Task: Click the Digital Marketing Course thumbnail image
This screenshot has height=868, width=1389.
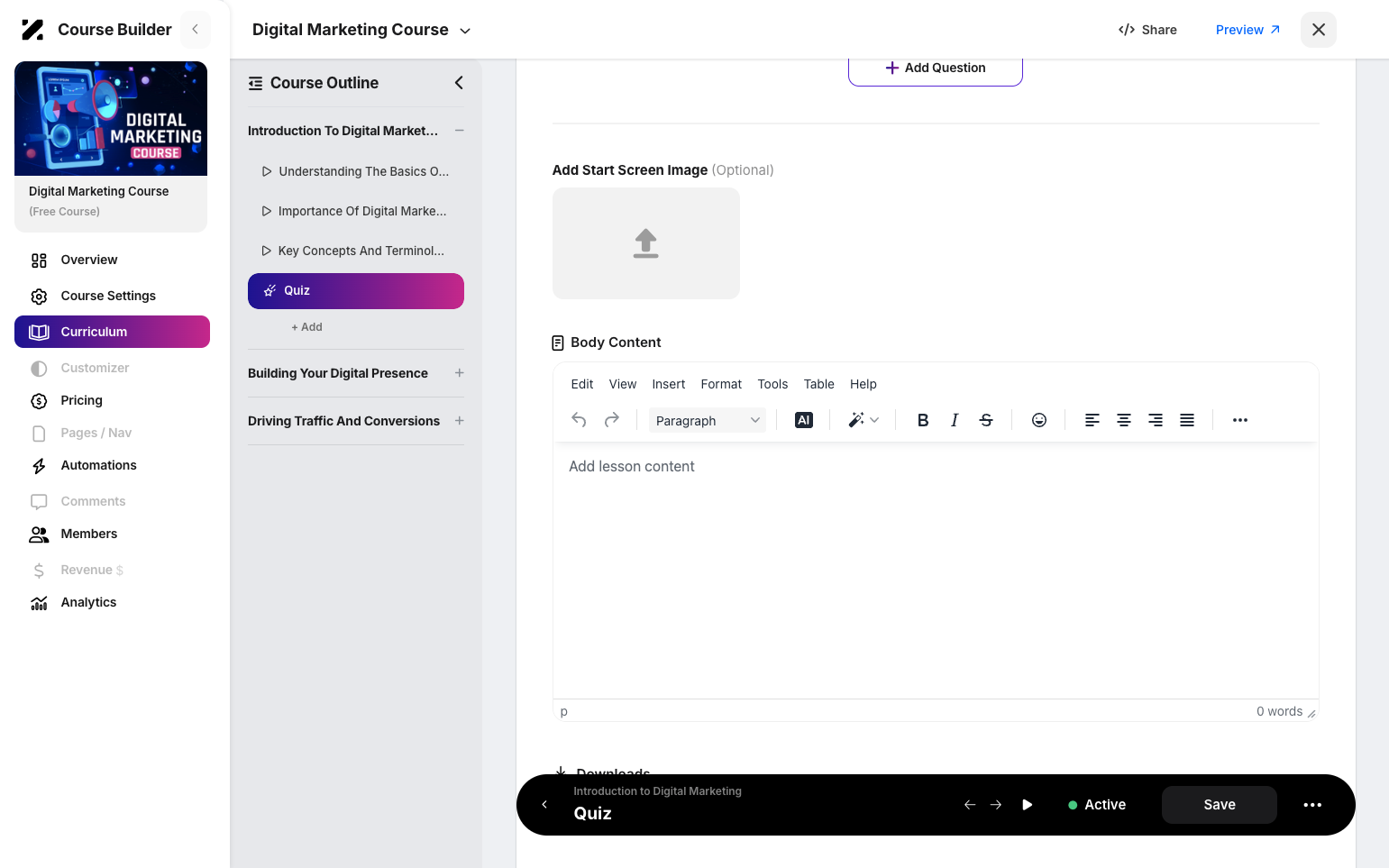Action: click(x=111, y=118)
